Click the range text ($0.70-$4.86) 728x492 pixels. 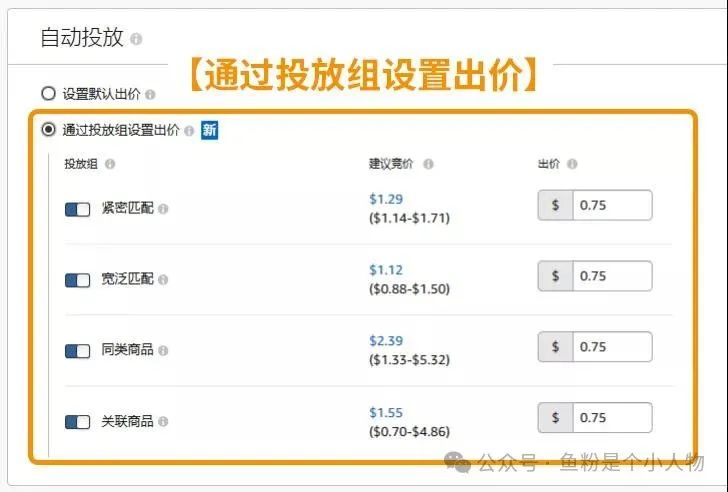(x=410, y=432)
